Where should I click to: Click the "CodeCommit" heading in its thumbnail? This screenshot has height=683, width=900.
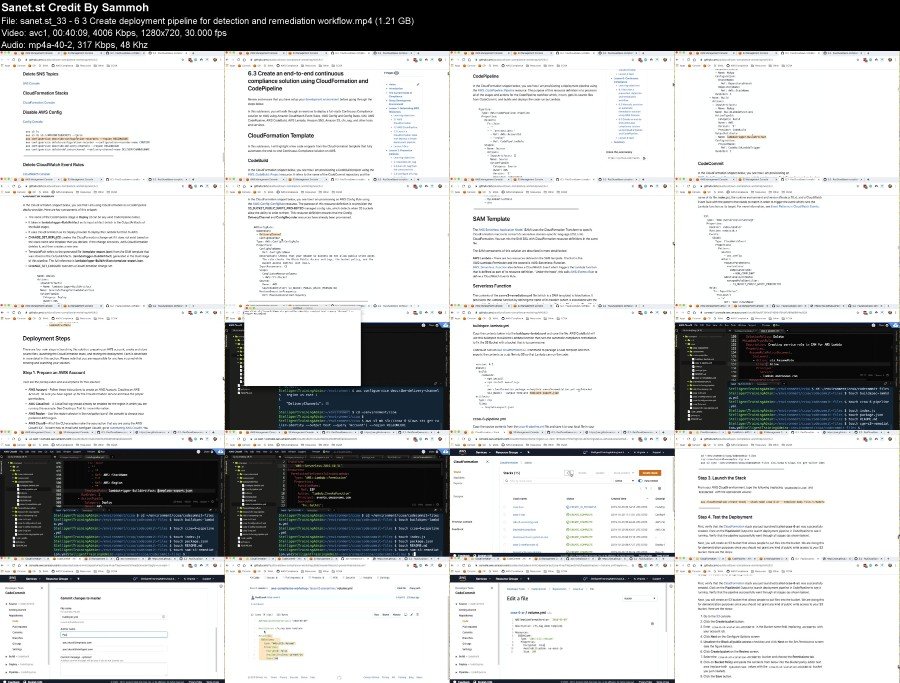coord(712,163)
